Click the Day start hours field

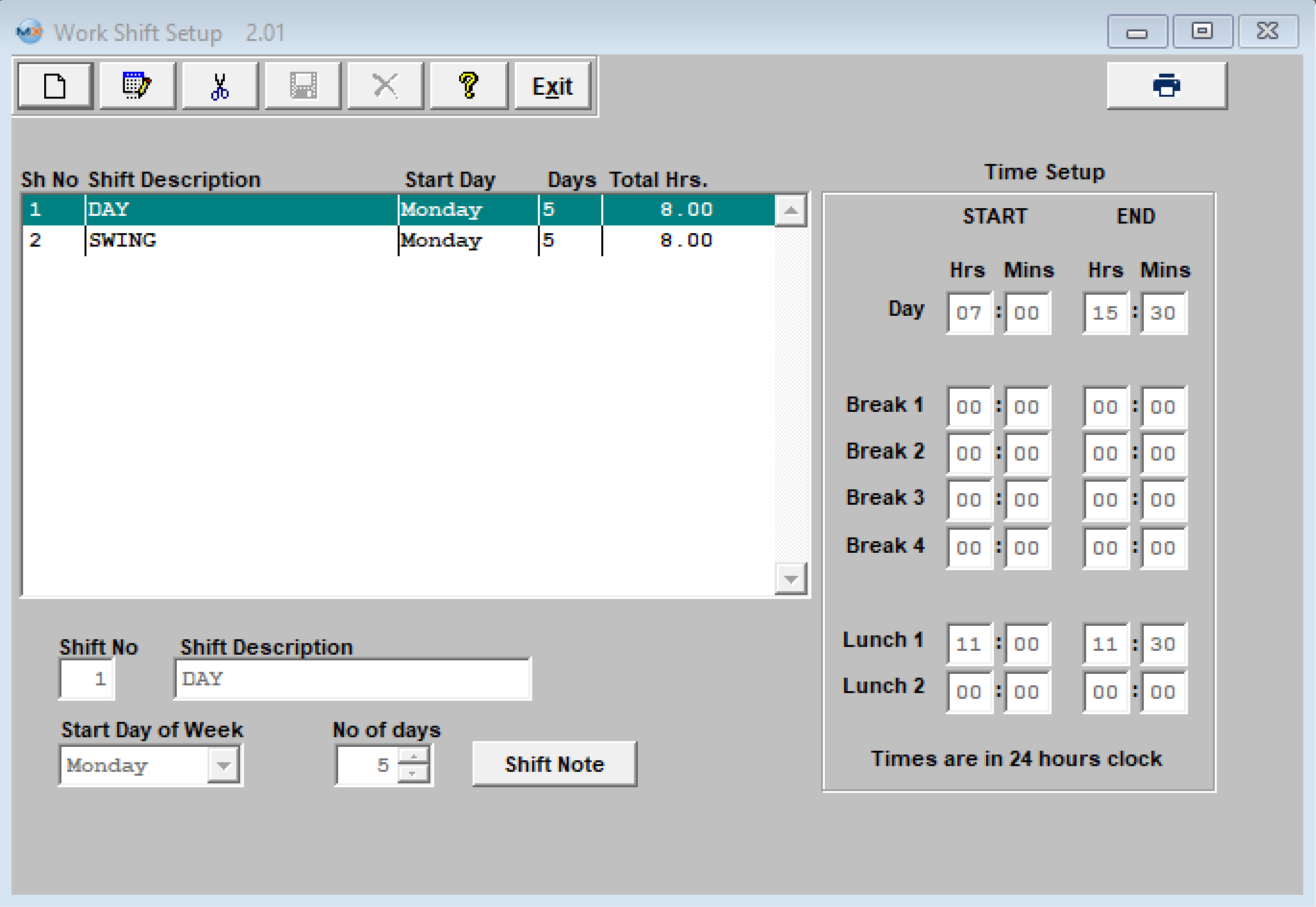pos(968,313)
